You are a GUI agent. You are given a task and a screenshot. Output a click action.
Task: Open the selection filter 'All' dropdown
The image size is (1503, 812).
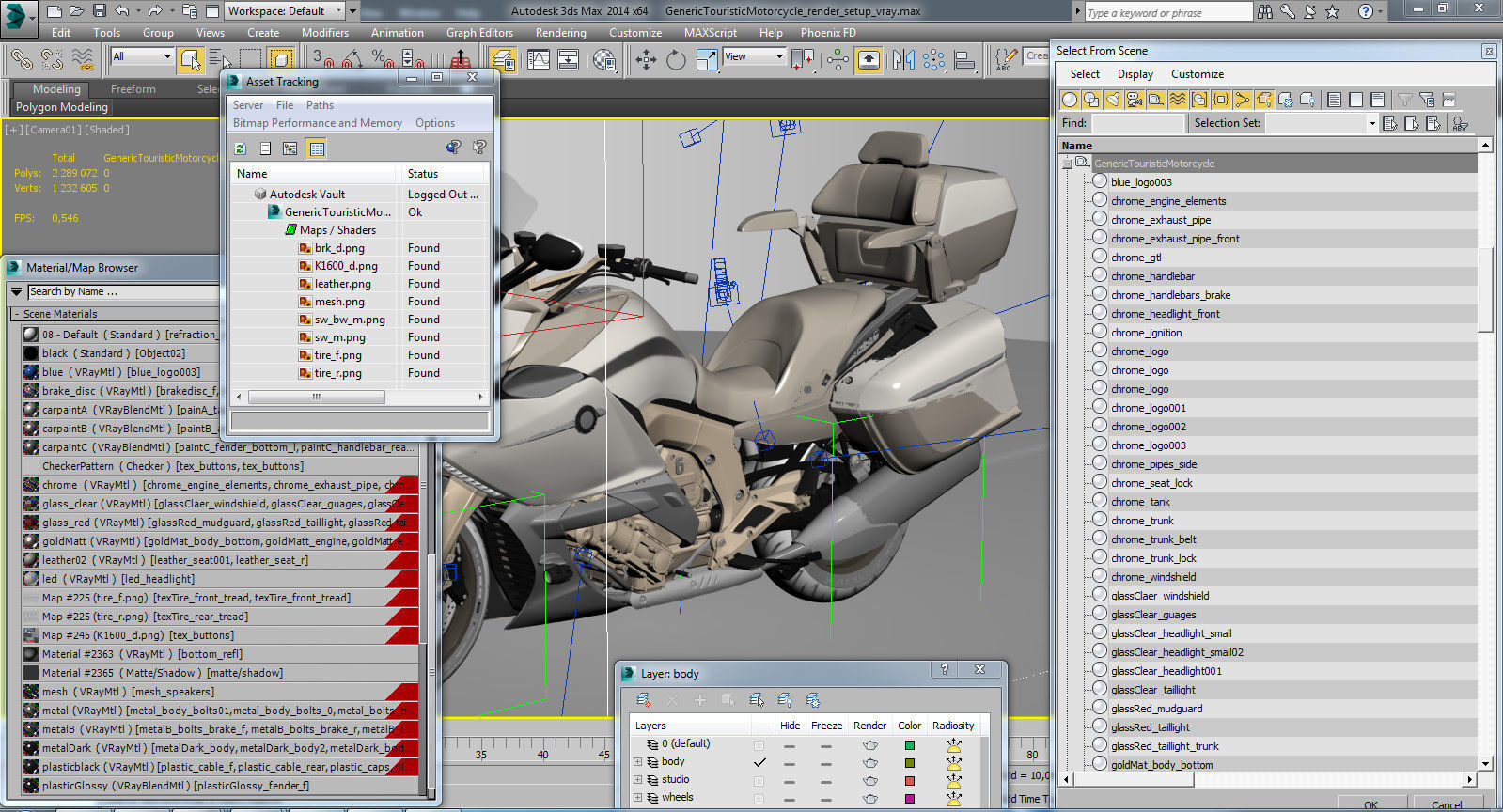pos(142,56)
